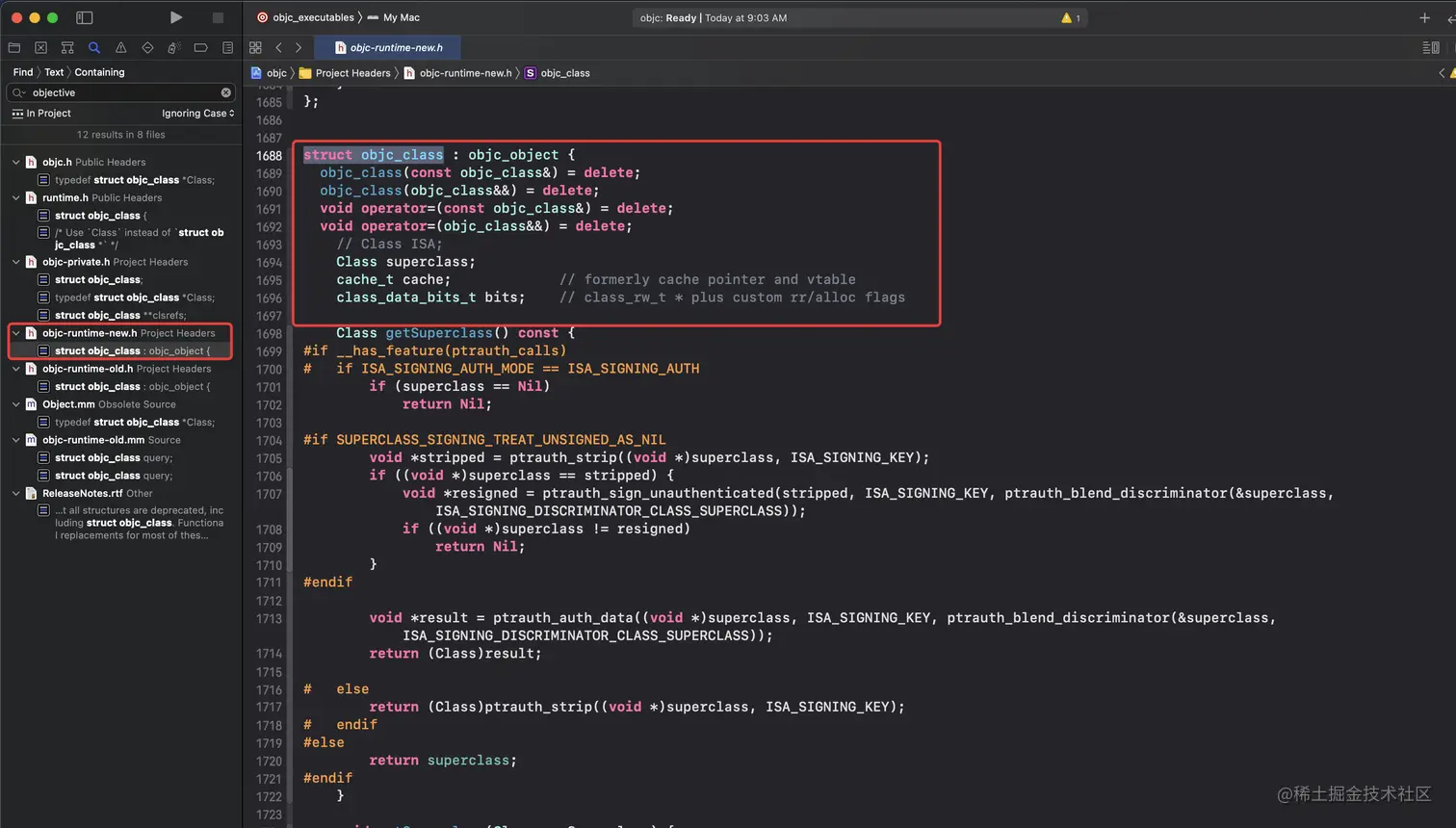Collapse the objc.h results group
This screenshot has height=828, width=1456.
pyautogui.click(x=15, y=162)
